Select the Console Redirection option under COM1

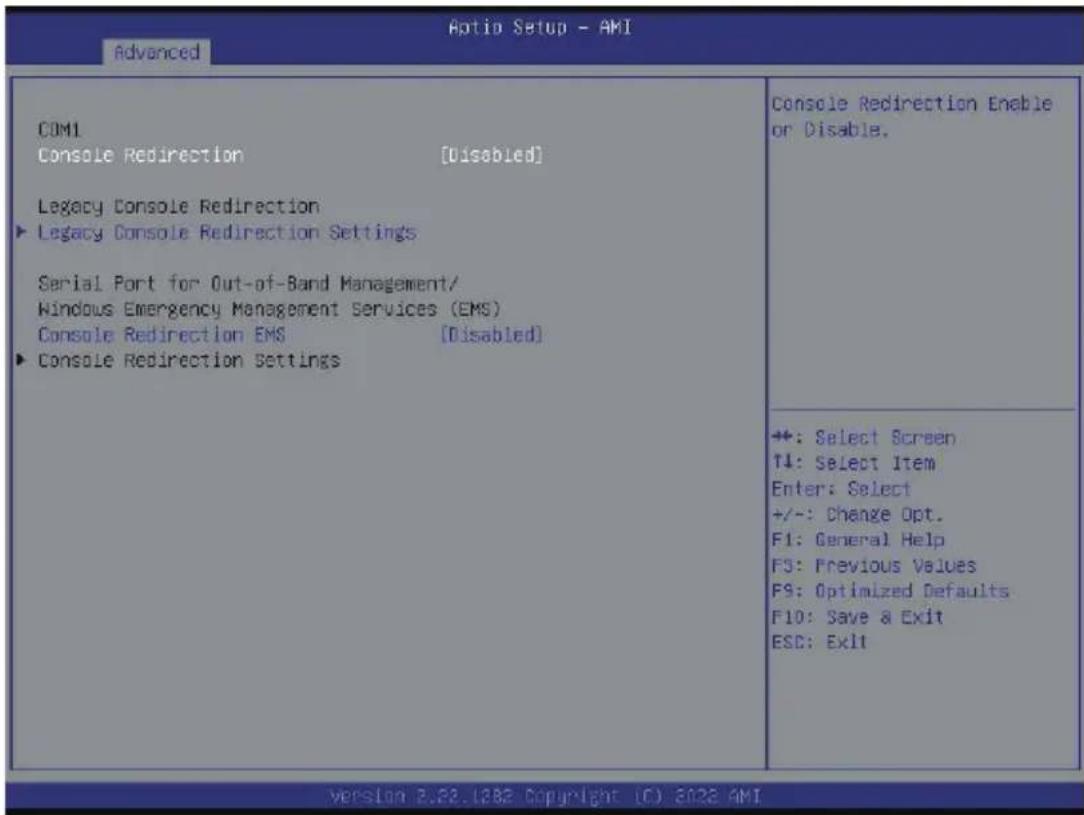(140, 155)
